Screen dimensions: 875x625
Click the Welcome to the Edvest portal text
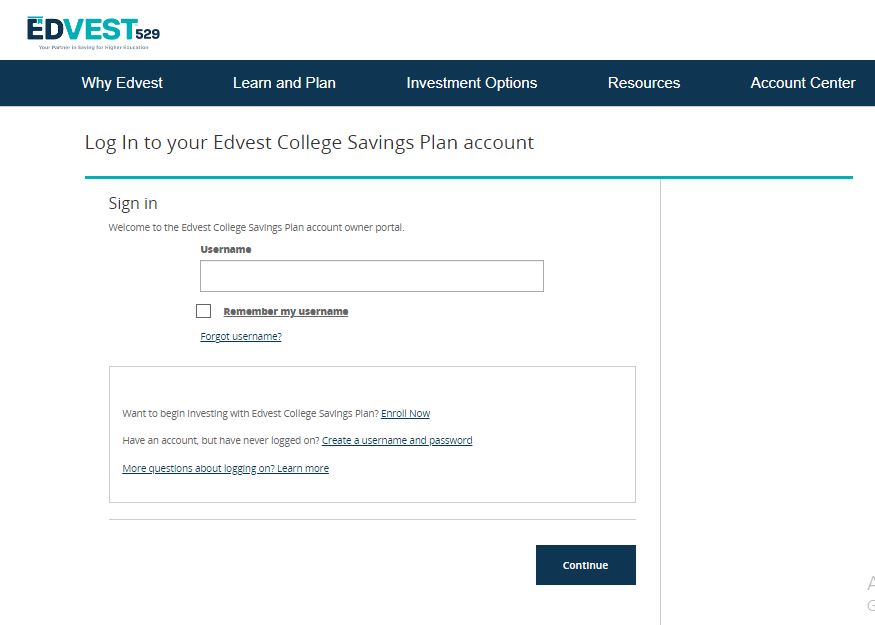point(256,228)
